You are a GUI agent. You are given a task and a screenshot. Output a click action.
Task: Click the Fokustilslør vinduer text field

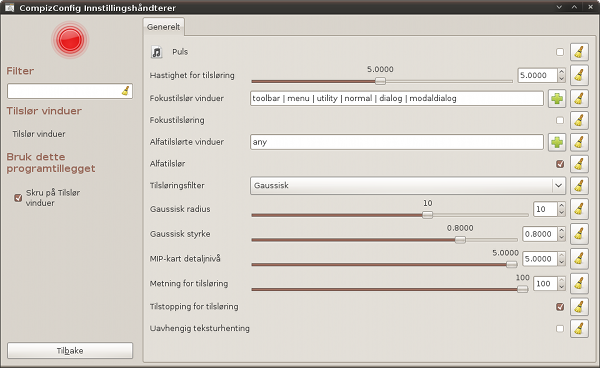click(x=397, y=98)
